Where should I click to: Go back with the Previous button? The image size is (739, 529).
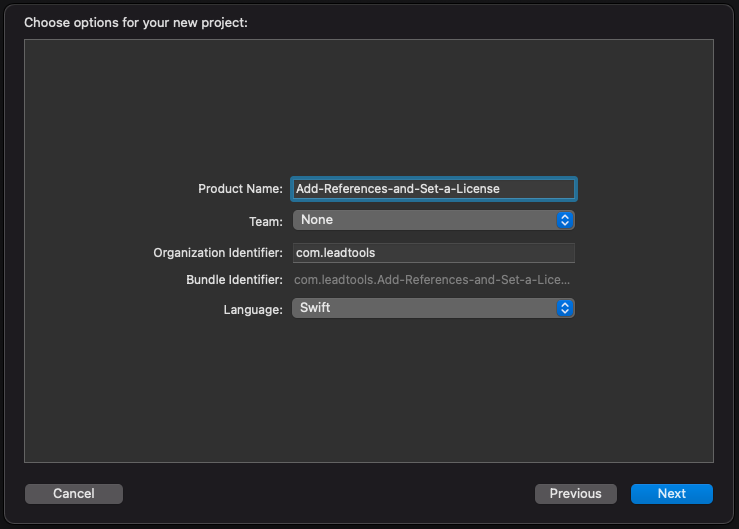[575, 493]
